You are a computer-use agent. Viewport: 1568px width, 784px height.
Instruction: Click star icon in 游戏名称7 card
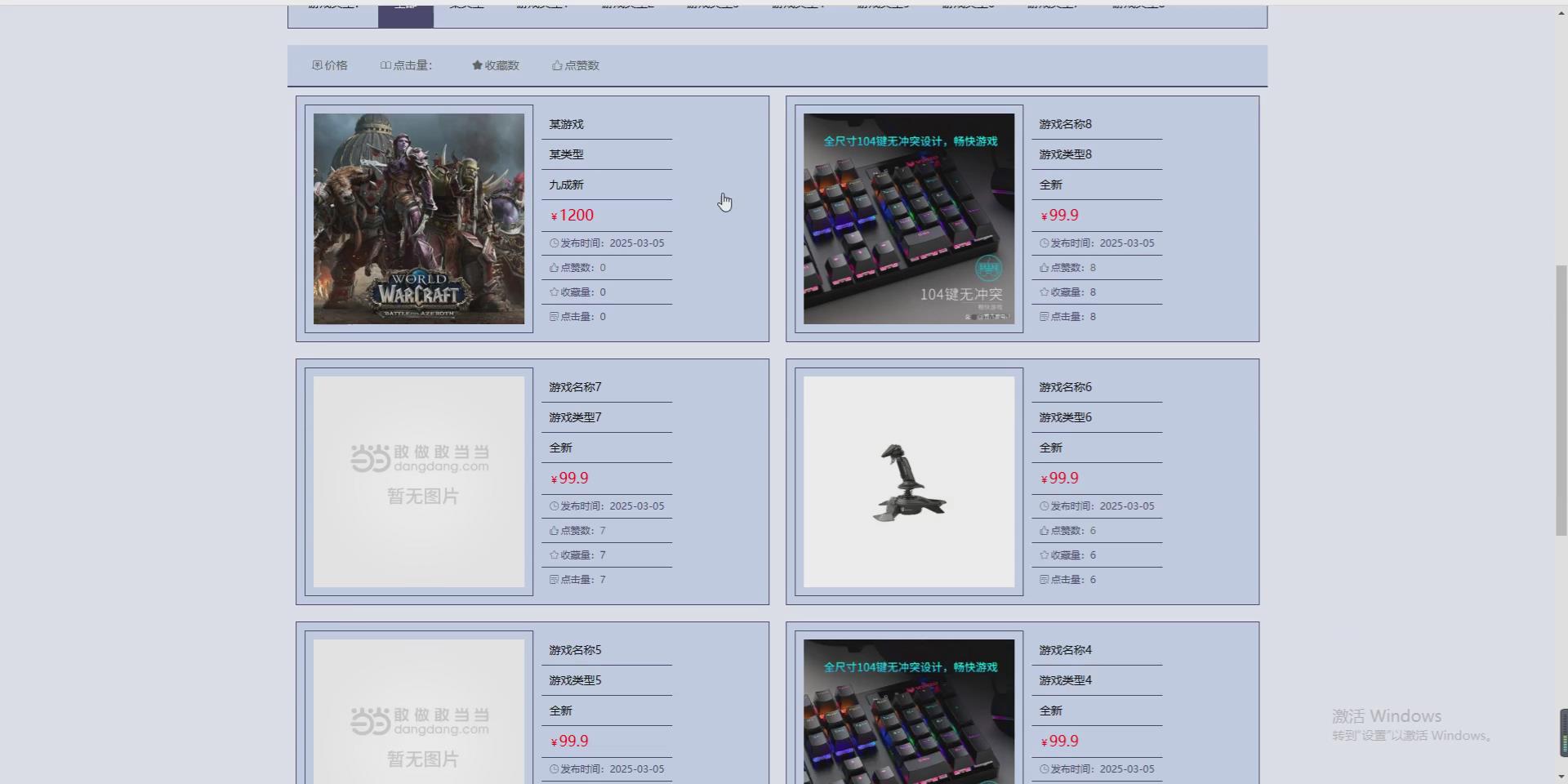point(554,555)
